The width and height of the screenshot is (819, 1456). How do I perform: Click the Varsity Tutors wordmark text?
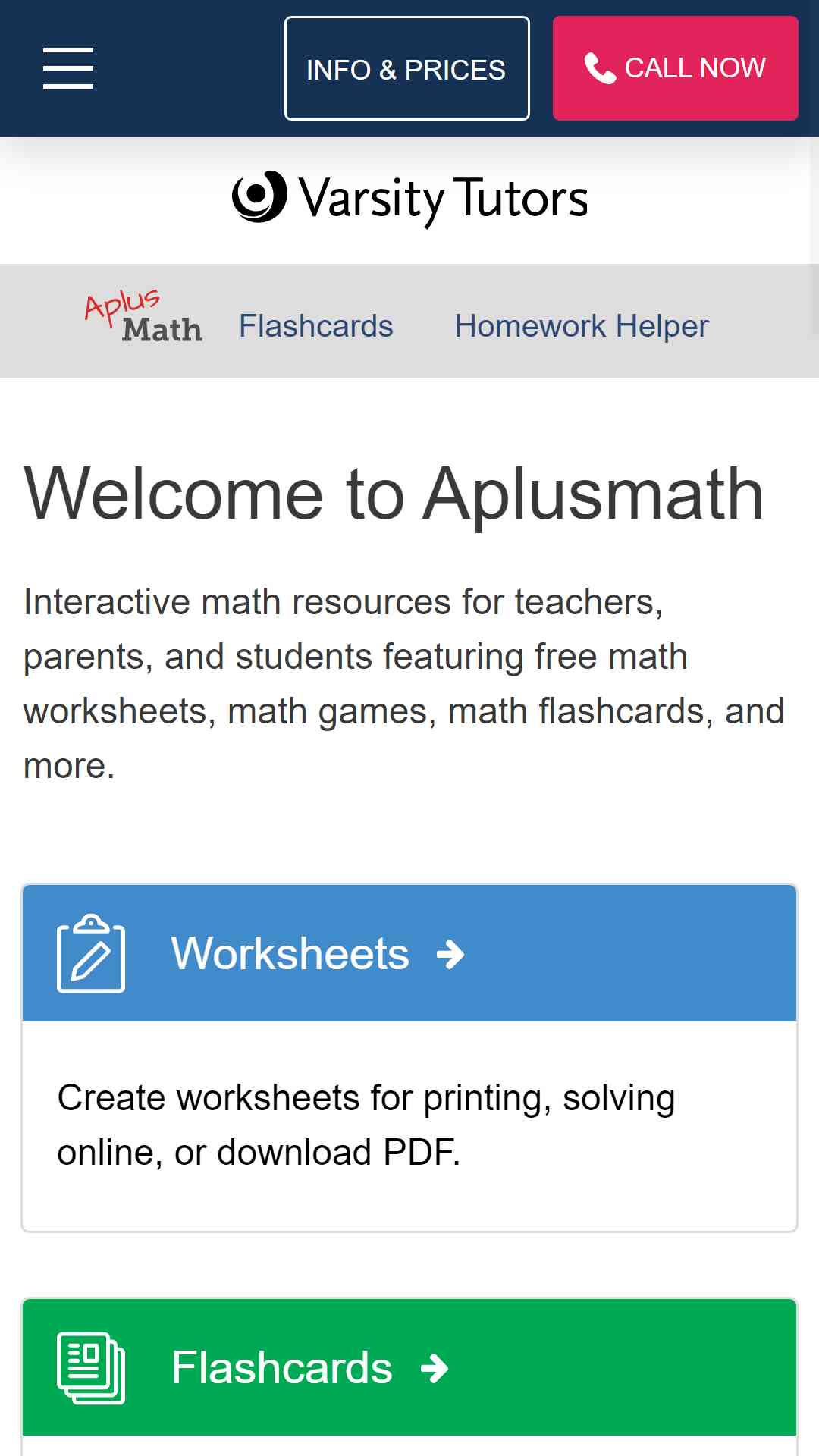pos(444,199)
